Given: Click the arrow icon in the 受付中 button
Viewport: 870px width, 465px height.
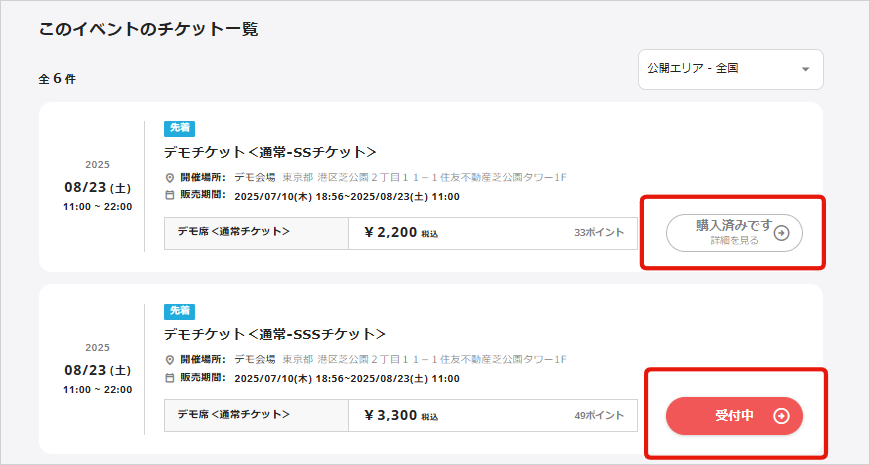Looking at the screenshot, I should coord(782,416).
